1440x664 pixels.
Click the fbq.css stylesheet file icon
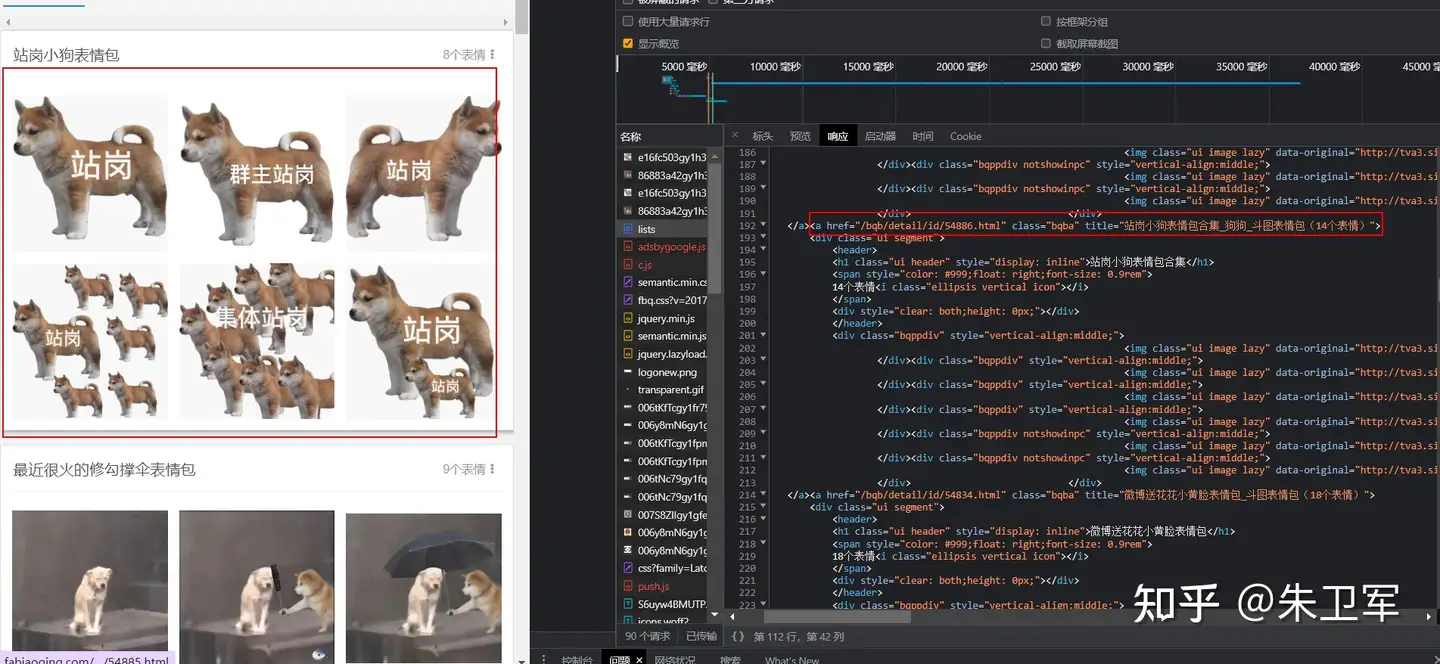click(x=627, y=300)
